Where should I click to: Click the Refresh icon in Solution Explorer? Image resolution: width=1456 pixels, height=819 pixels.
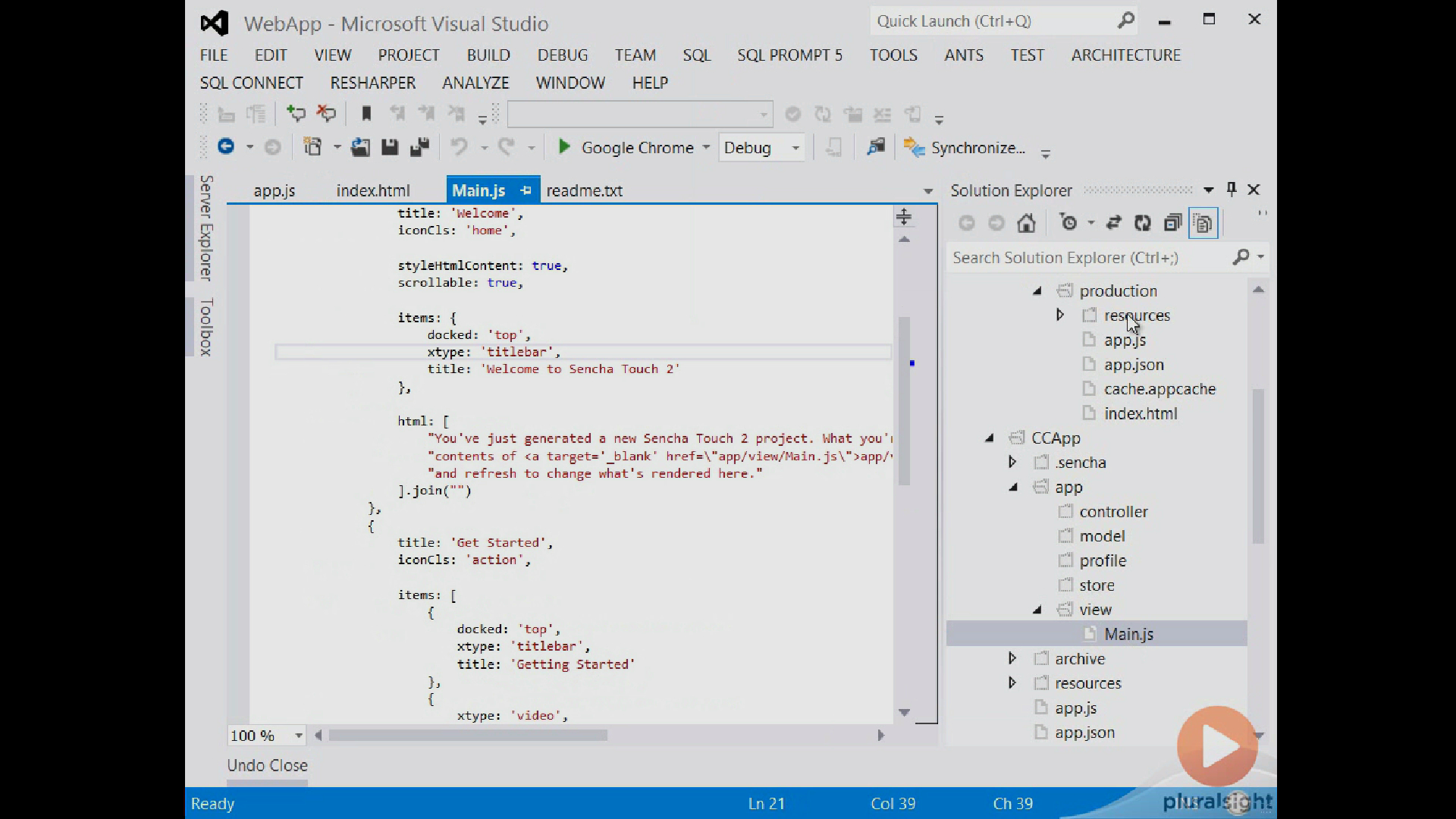(x=1142, y=223)
